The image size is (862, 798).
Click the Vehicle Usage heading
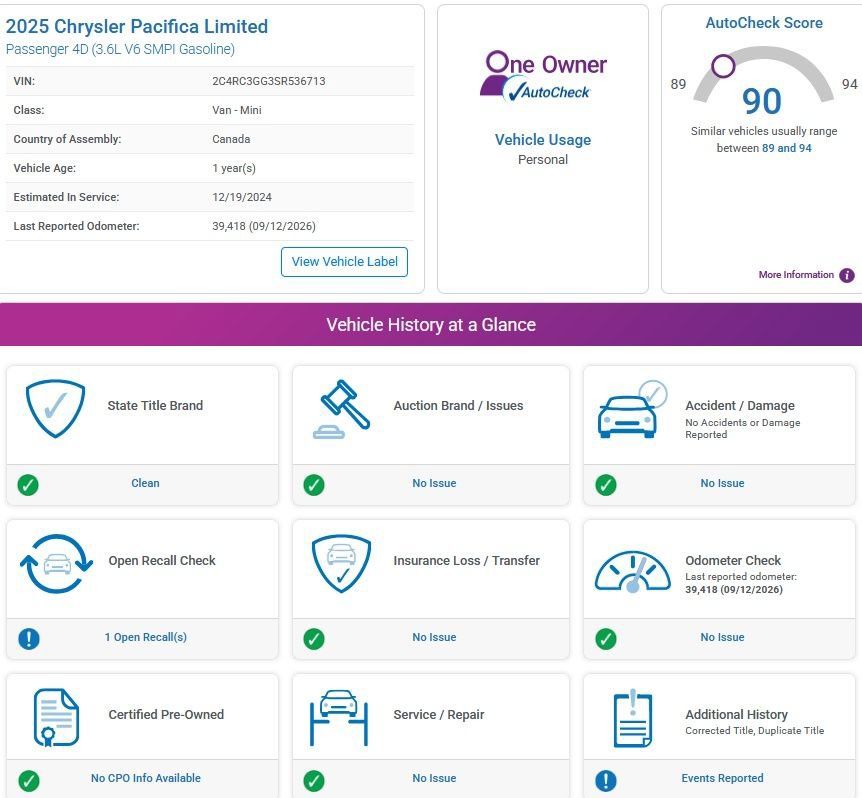coord(543,140)
